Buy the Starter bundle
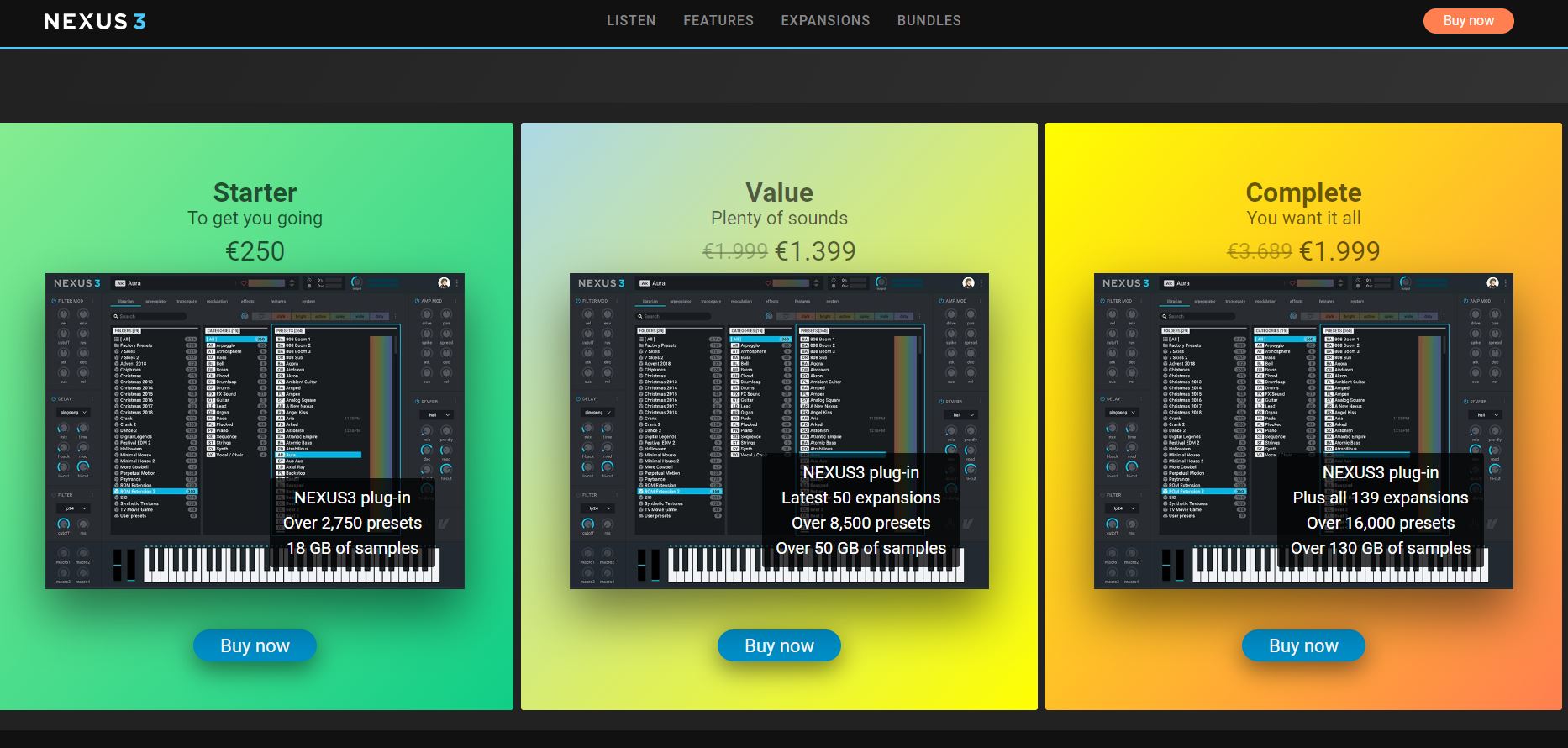Image resolution: width=1568 pixels, height=748 pixels. (x=255, y=645)
